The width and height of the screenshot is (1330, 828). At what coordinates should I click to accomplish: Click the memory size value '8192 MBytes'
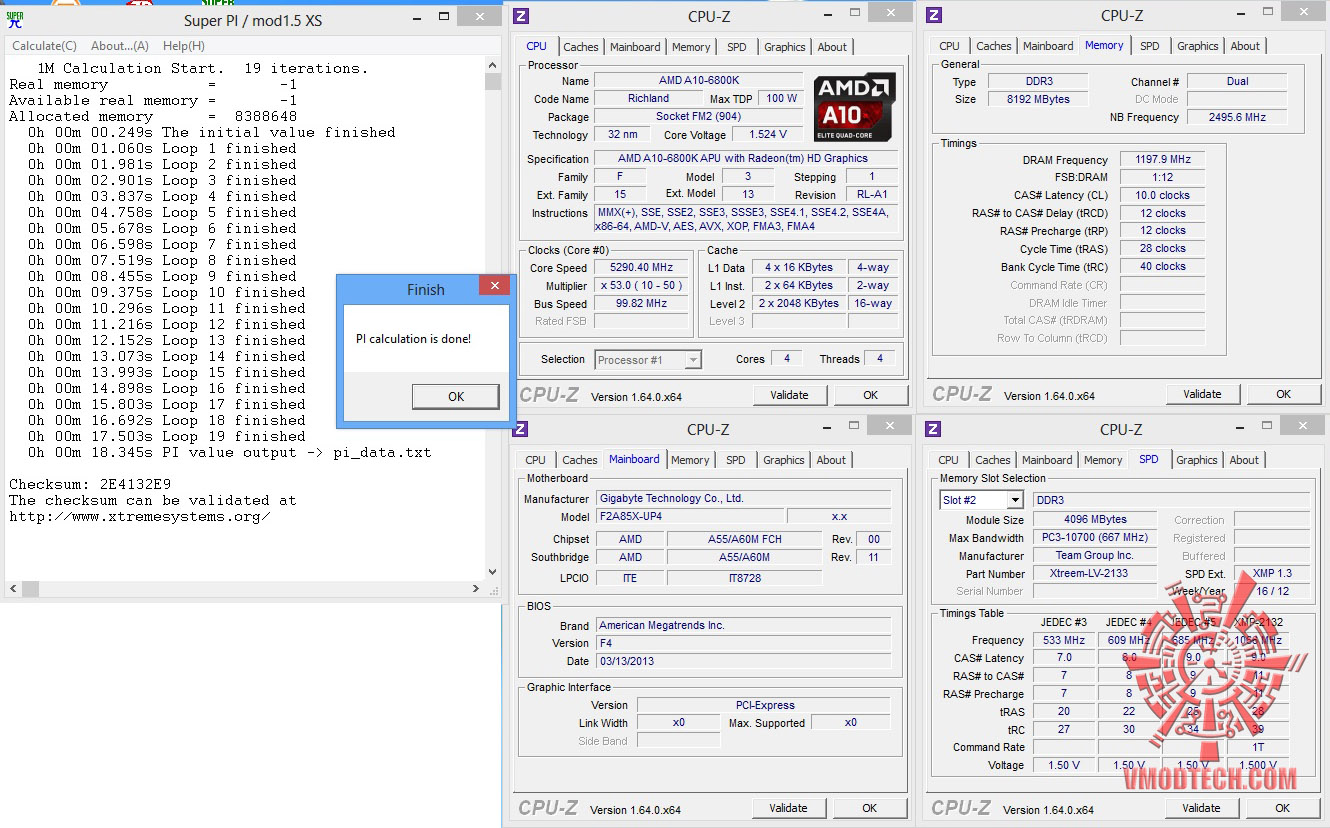coord(1039,100)
